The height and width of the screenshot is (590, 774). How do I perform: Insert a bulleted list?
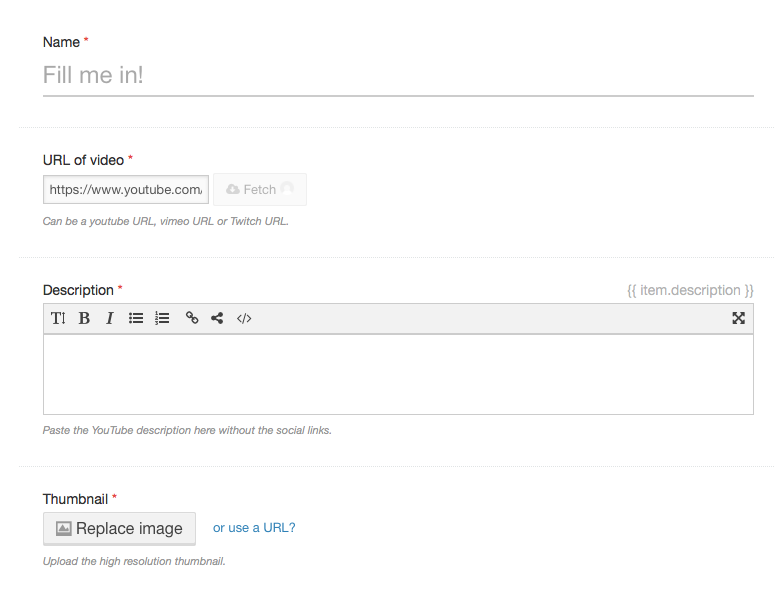tap(136, 318)
